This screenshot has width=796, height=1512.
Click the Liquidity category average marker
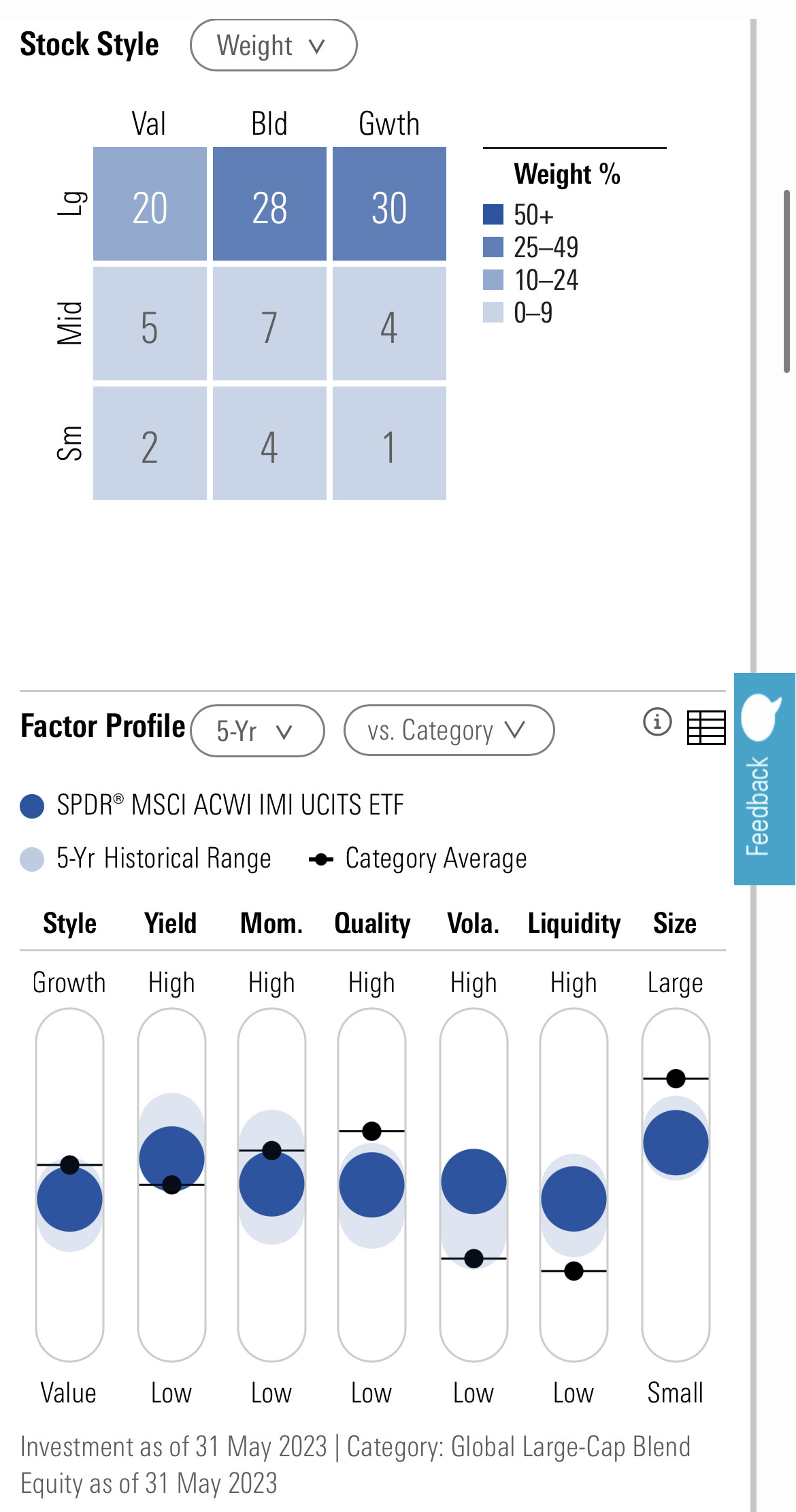point(574,1270)
